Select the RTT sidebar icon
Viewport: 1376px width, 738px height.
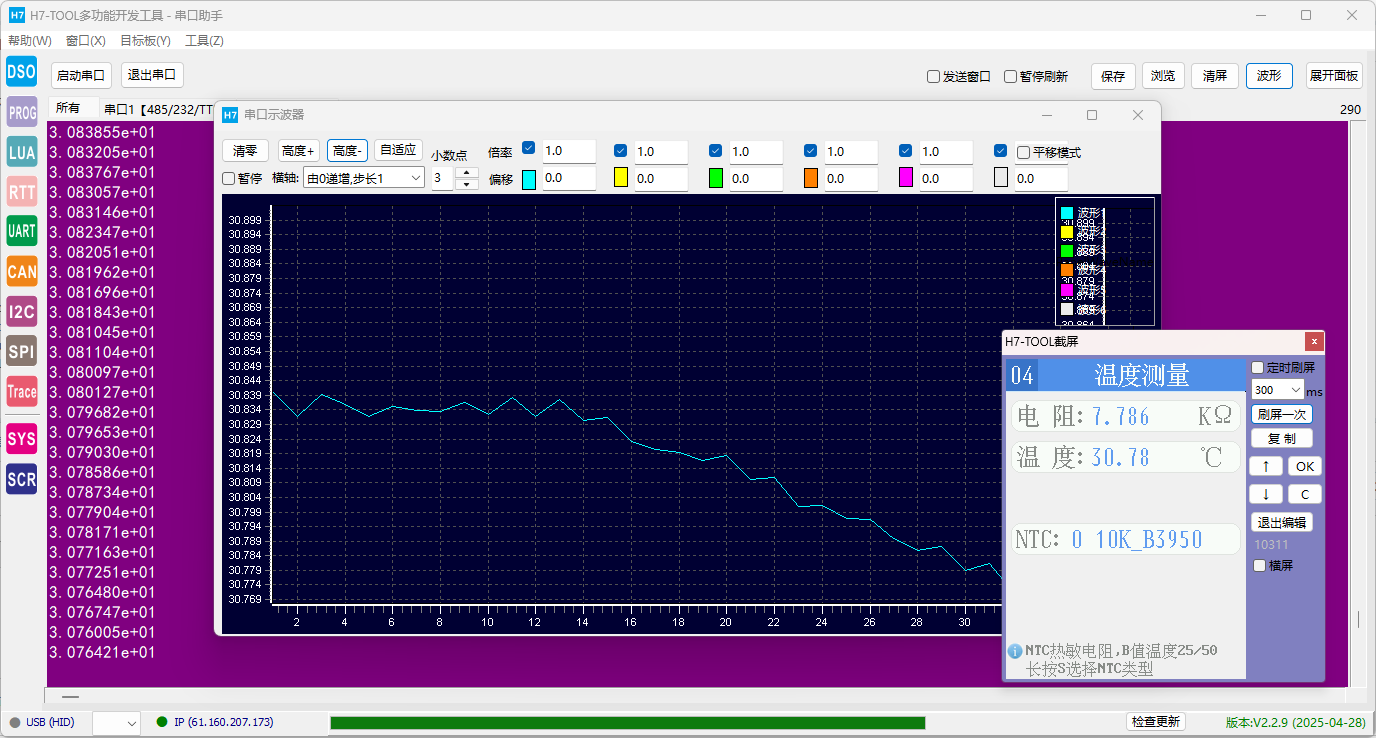coord(22,191)
